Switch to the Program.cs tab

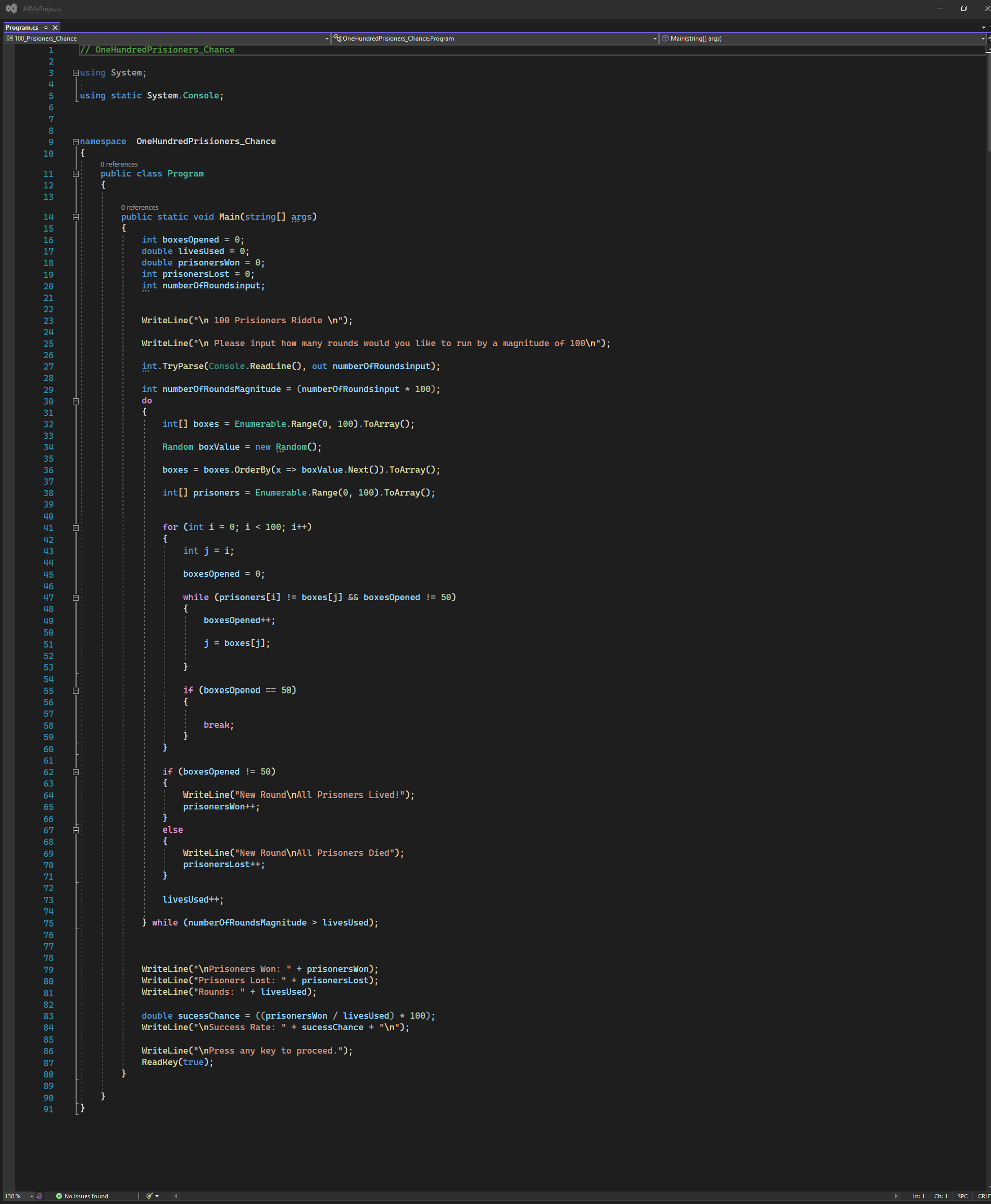pos(22,28)
